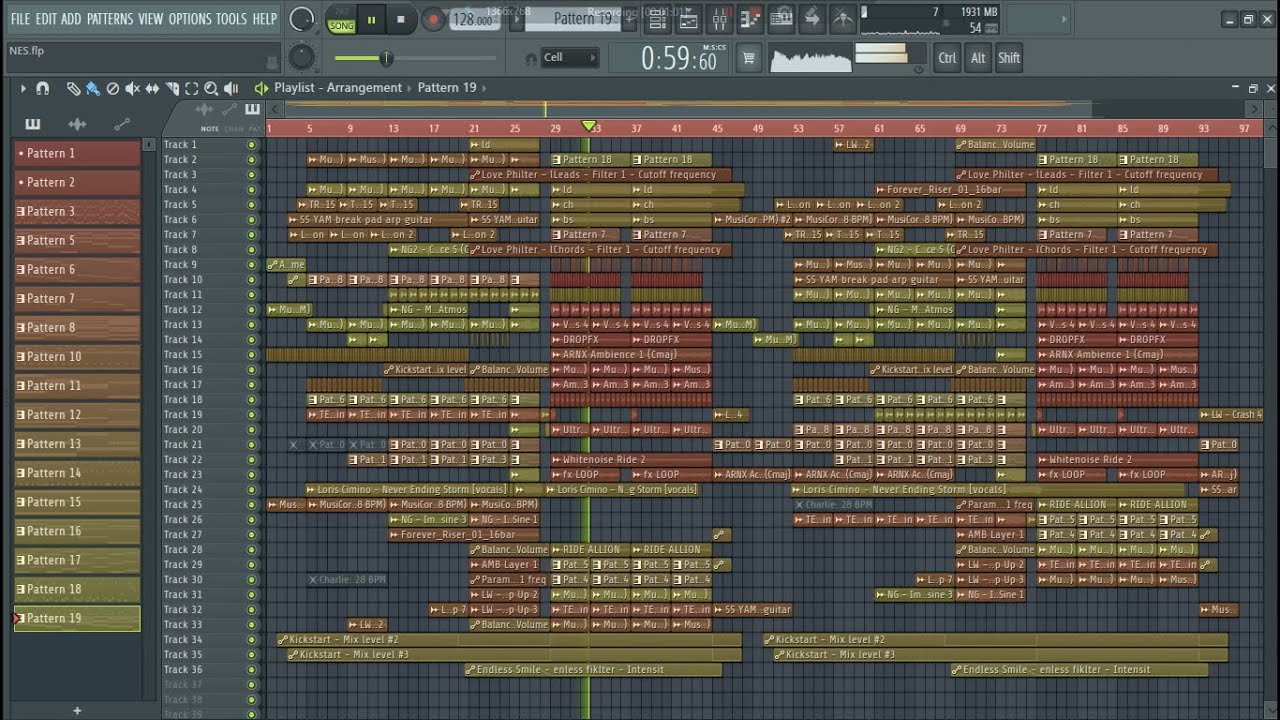Viewport: 1280px width, 720px height.
Task: Select the Draw pencil tool
Action: tap(73, 88)
